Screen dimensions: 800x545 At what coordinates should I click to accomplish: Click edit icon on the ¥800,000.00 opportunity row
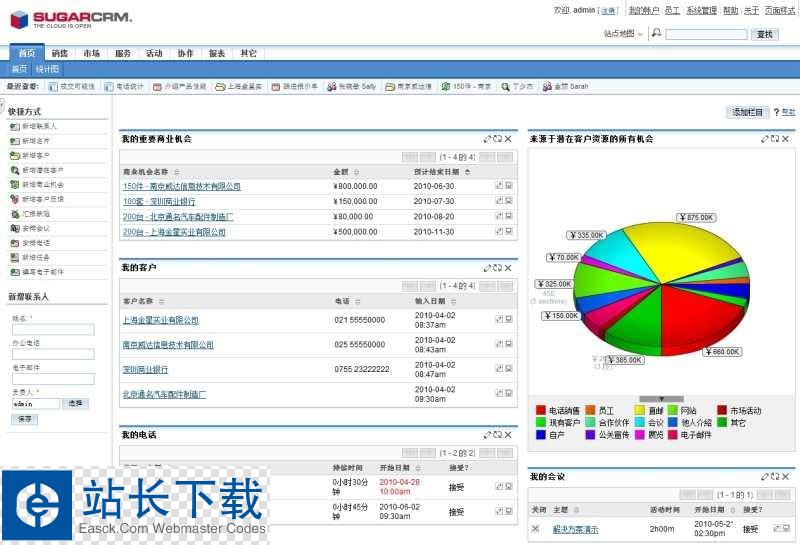[x=499, y=186]
